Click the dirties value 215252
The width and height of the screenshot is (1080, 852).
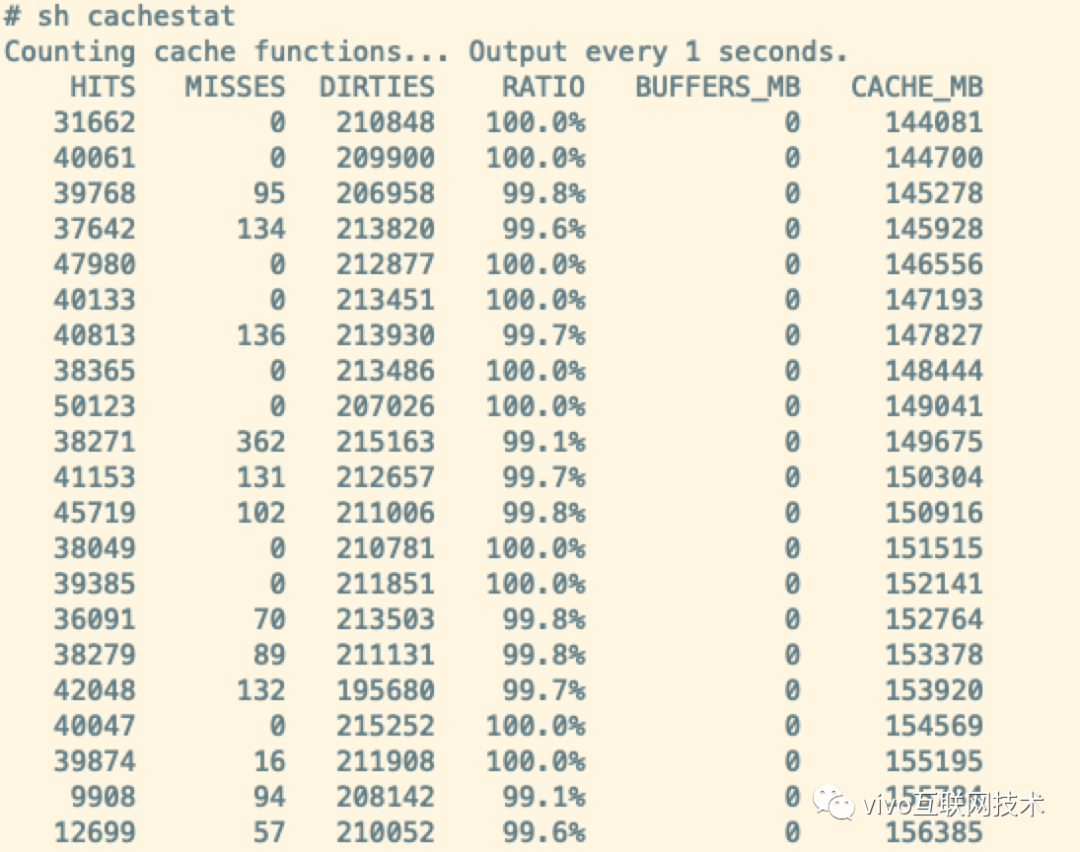point(385,726)
